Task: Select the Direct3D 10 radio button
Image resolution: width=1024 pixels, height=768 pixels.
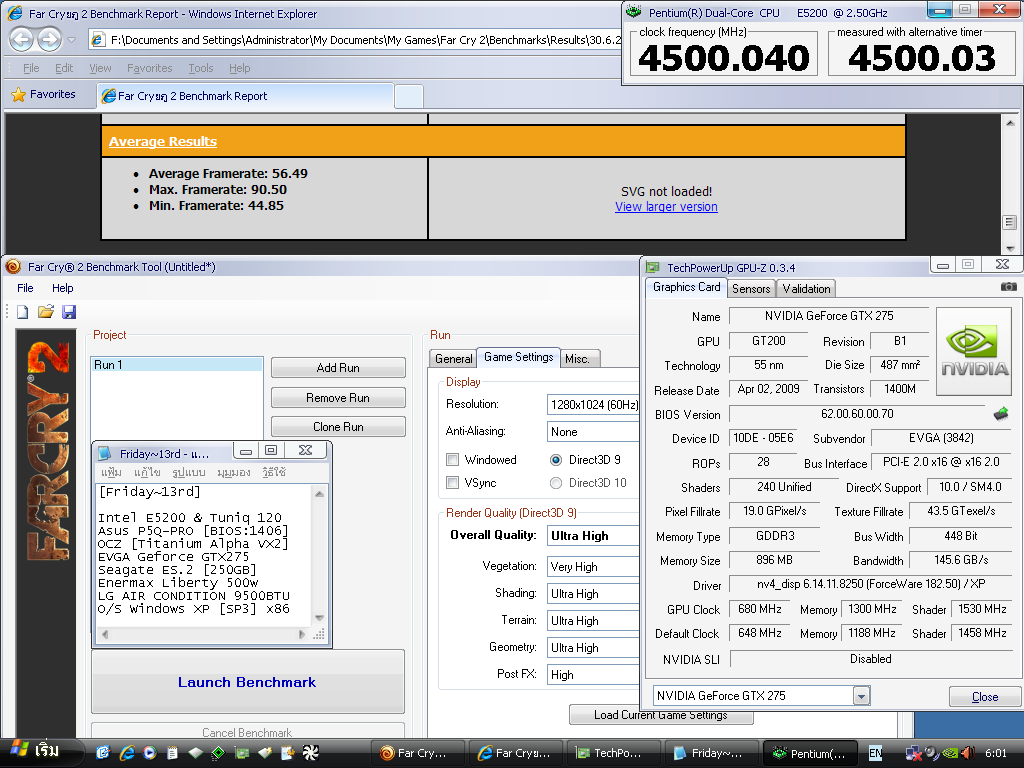Action: click(x=556, y=483)
